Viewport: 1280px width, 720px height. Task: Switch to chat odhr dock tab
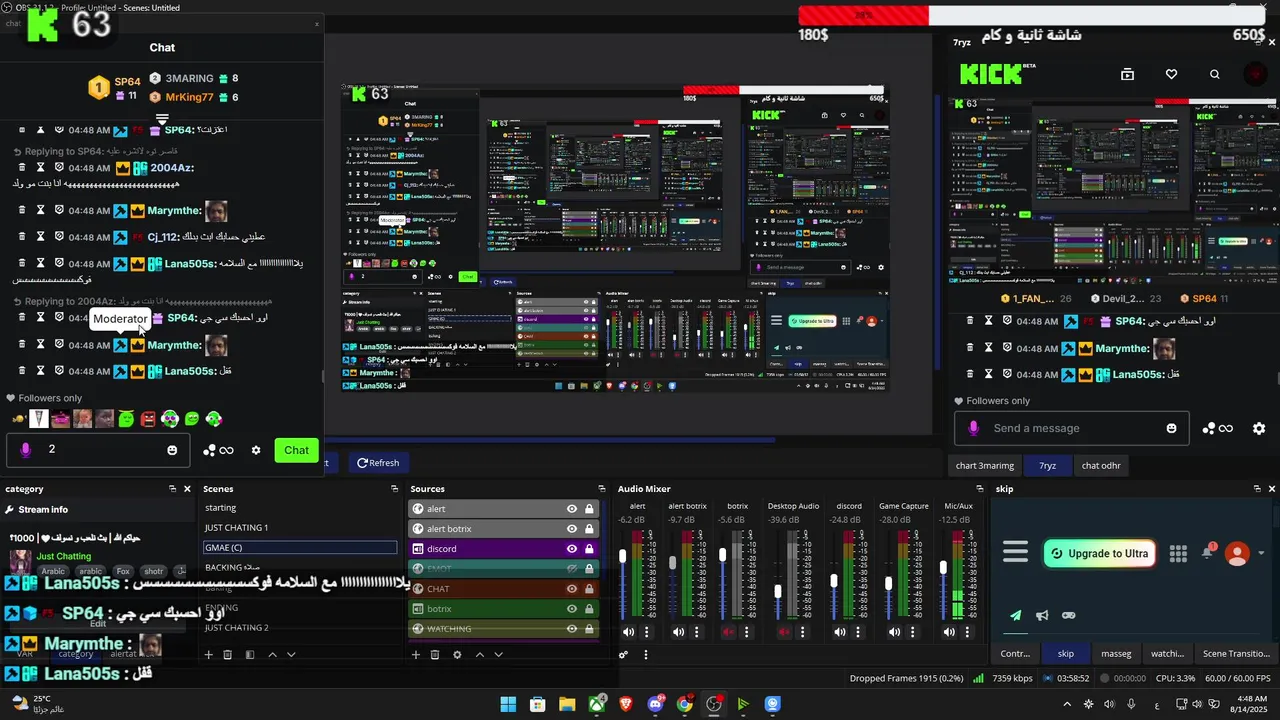[x=1101, y=465]
